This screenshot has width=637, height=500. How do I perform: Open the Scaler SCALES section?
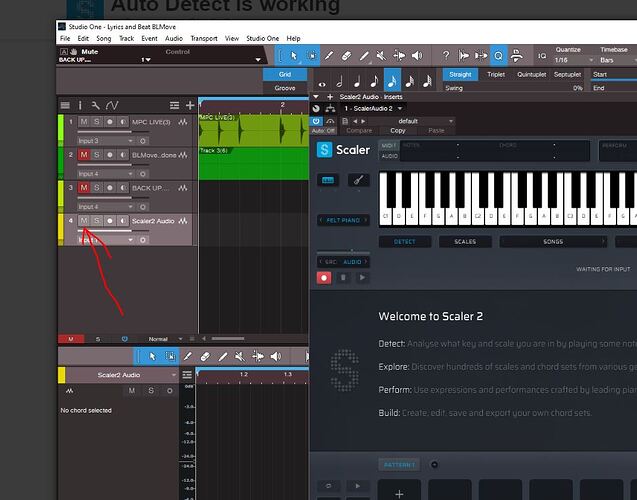coord(465,241)
